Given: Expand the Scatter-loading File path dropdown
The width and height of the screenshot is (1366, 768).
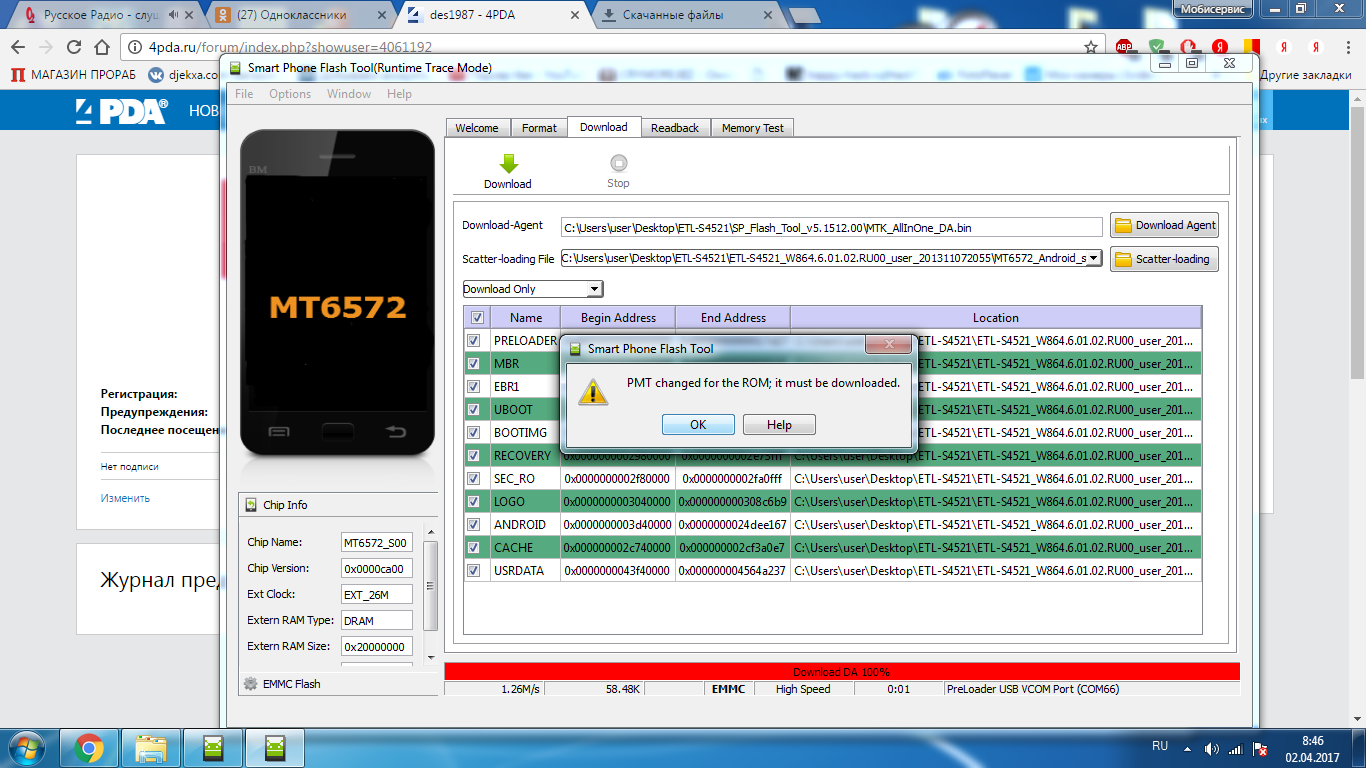Looking at the screenshot, I should [1092, 258].
